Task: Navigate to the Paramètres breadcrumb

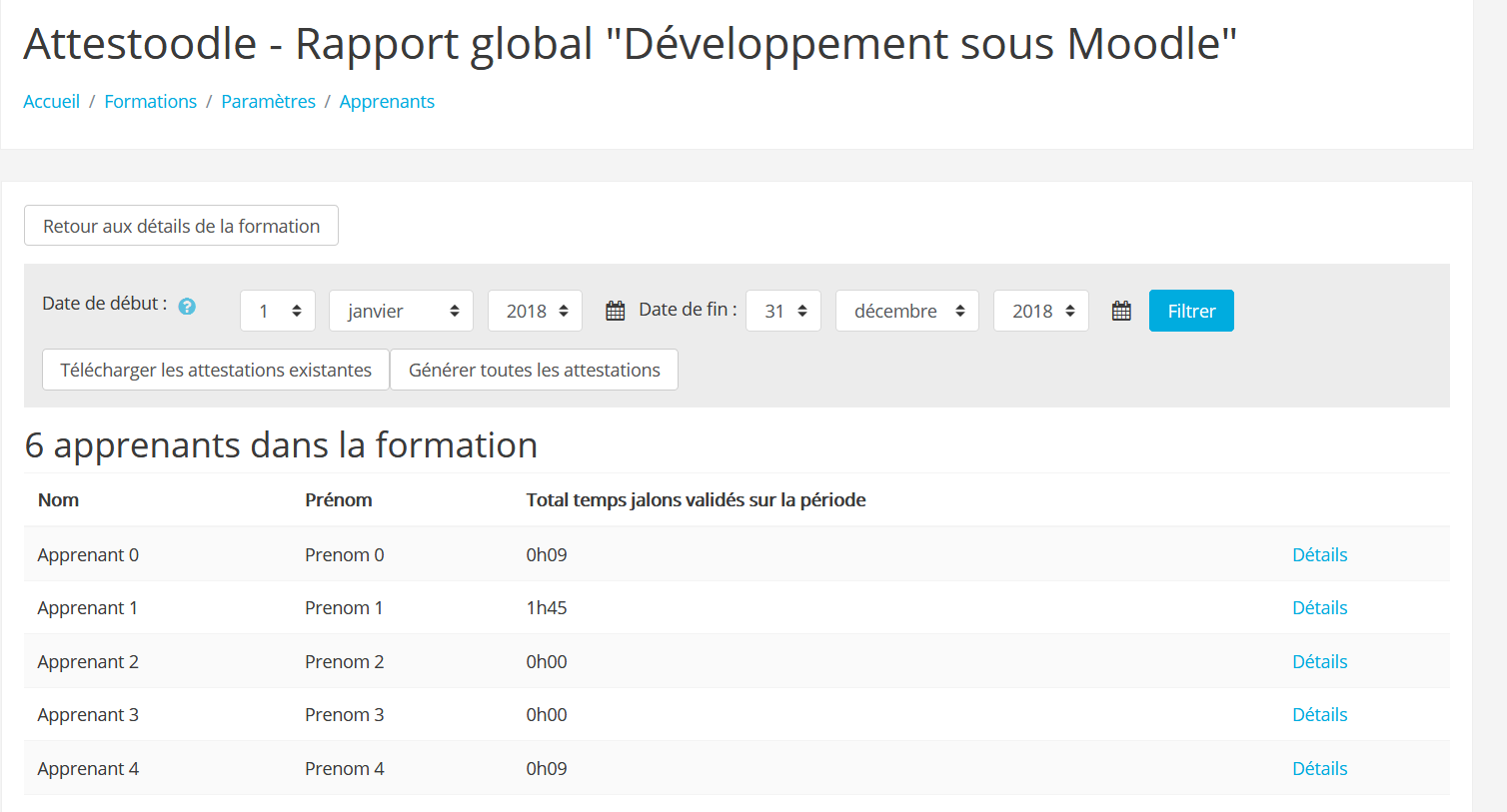Action: [269, 102]
